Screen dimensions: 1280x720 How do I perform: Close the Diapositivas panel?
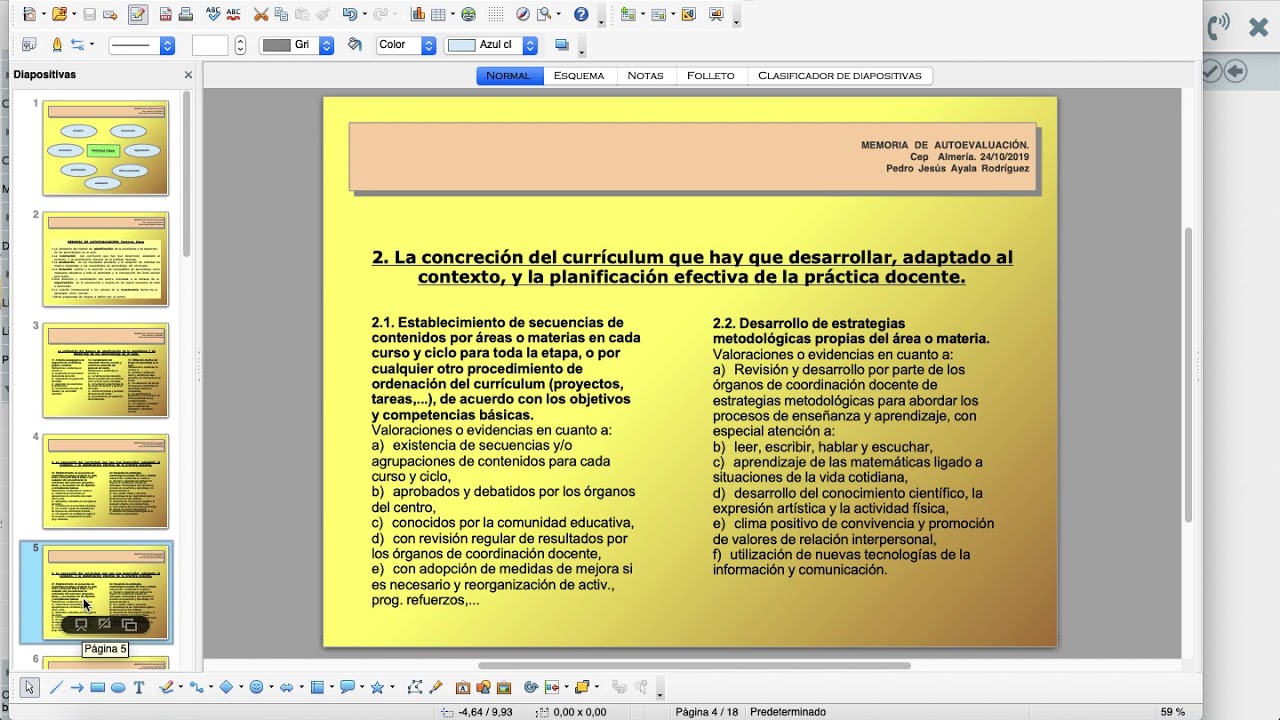click(x=188, y=75)
